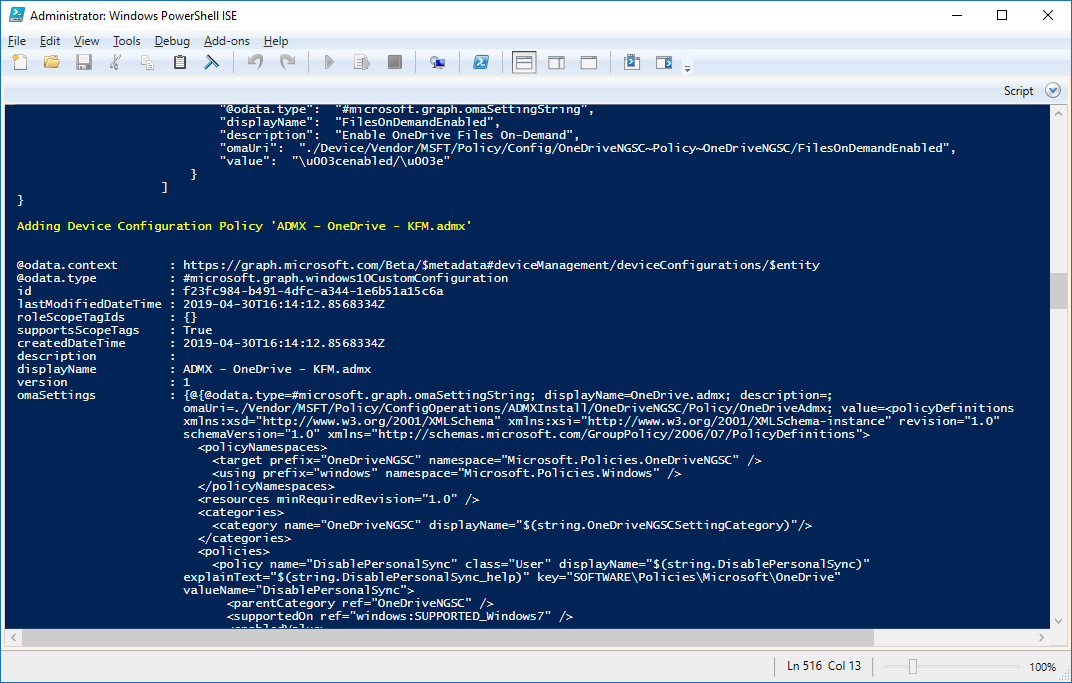The width and height of the screenshot is (1072, 683).
Task: Open the Add-ons menu
Action: (226, 41)
